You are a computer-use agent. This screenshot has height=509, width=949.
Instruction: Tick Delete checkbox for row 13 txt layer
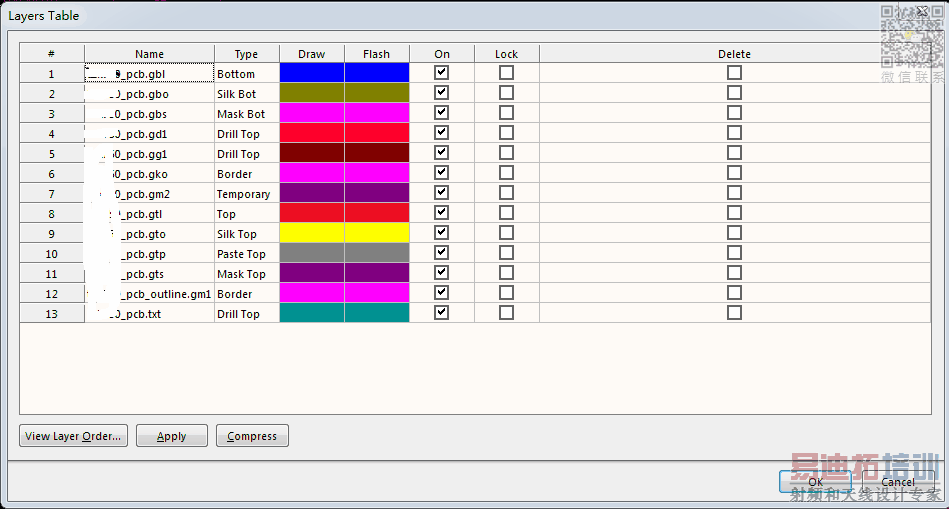(734, 312)
